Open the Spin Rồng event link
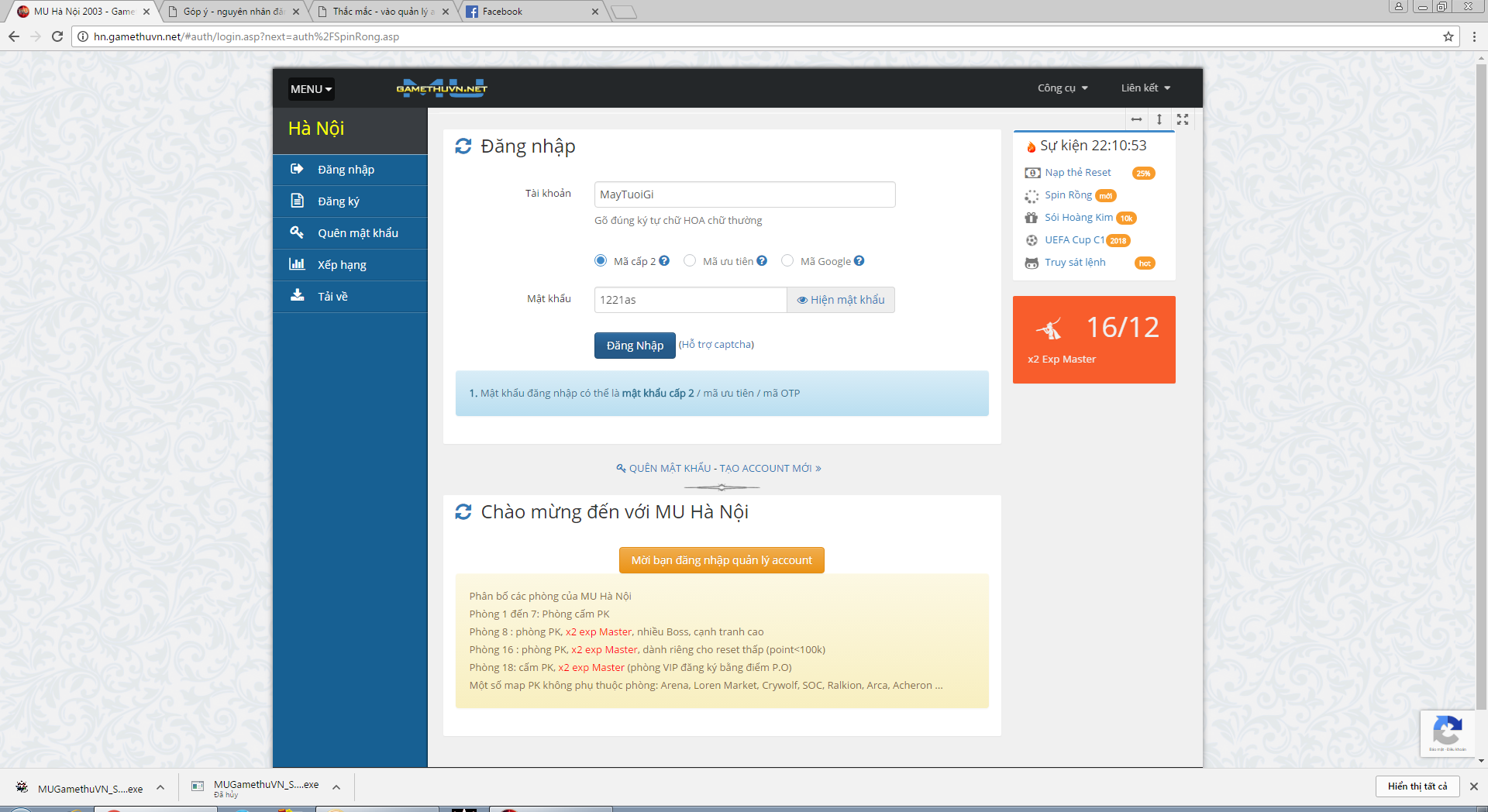The image size is (1488, 812). pos(1068,195)
